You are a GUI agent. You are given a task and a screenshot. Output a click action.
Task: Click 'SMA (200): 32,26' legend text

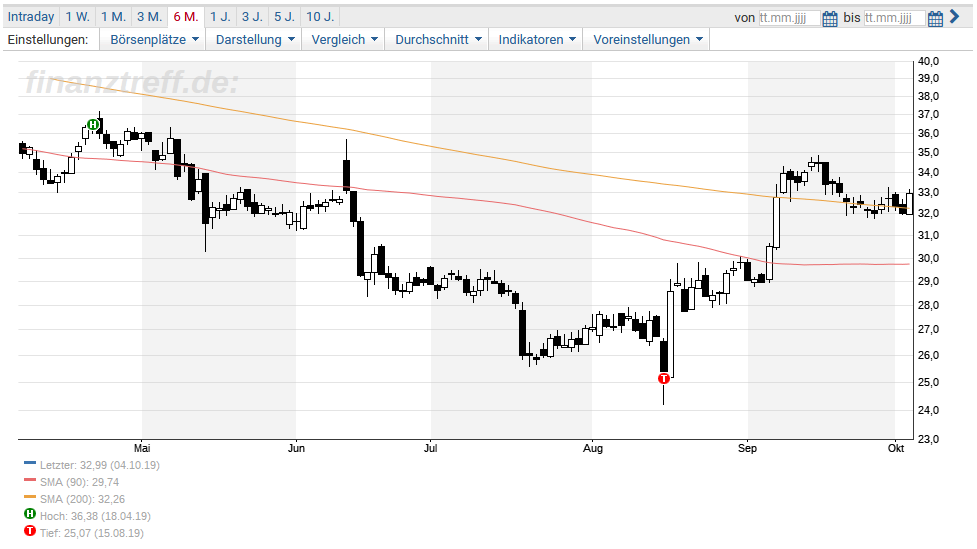82,499
